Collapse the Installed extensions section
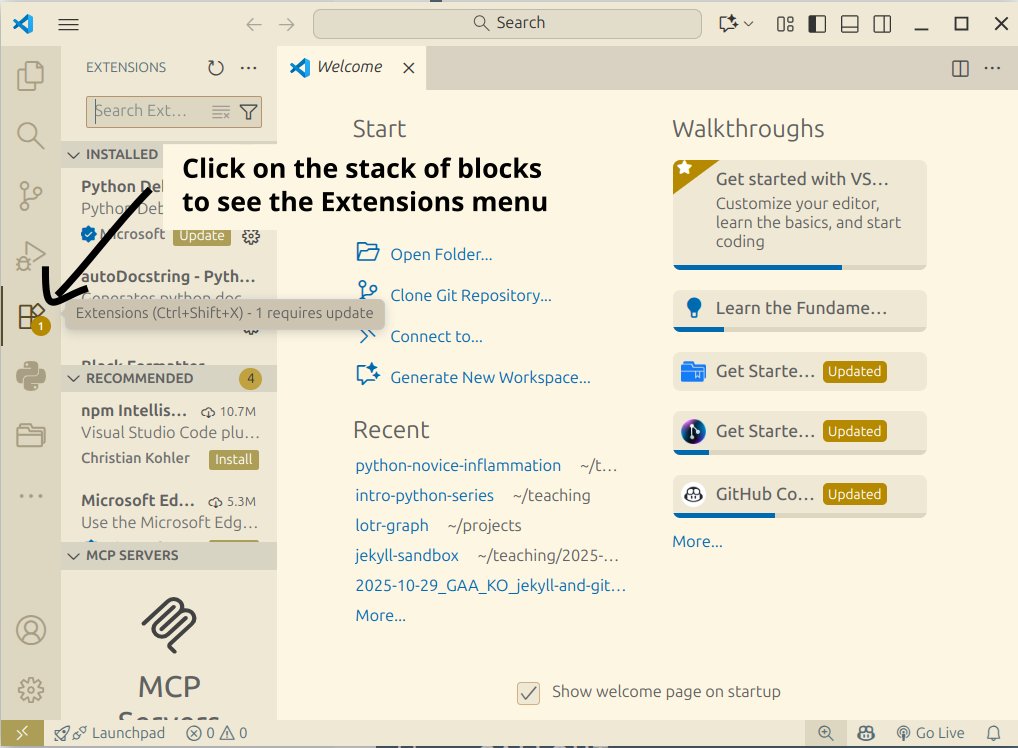Viewport: 1018px width, 748px height. [74, 154]
